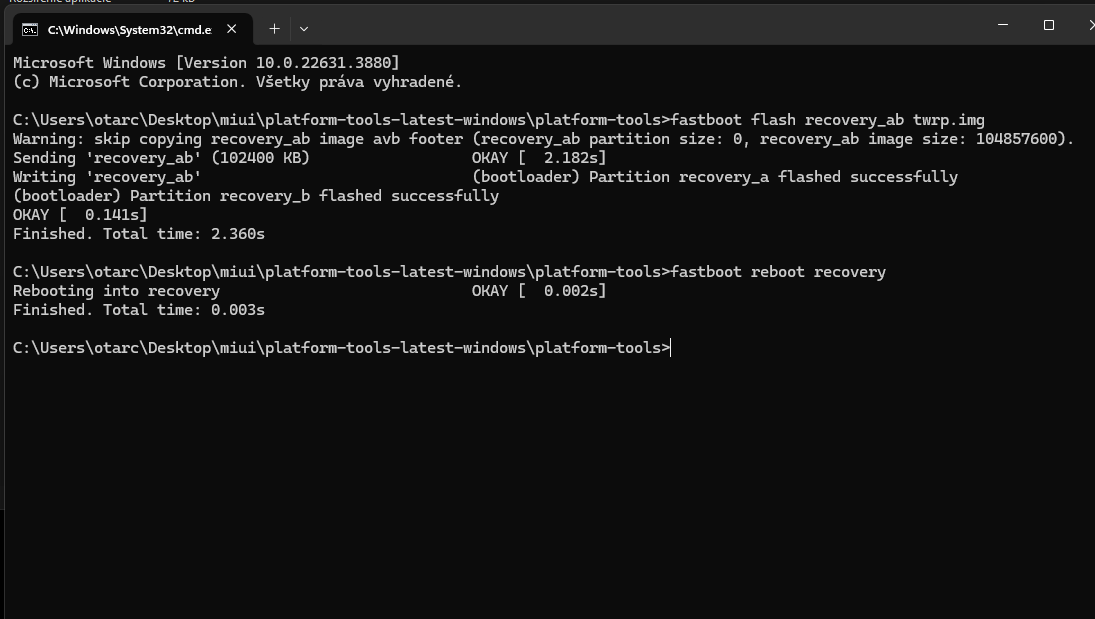Close the cmd.exe terminal tab
Viewport: 1095px width, 619px height.
(x=232, y=29)
